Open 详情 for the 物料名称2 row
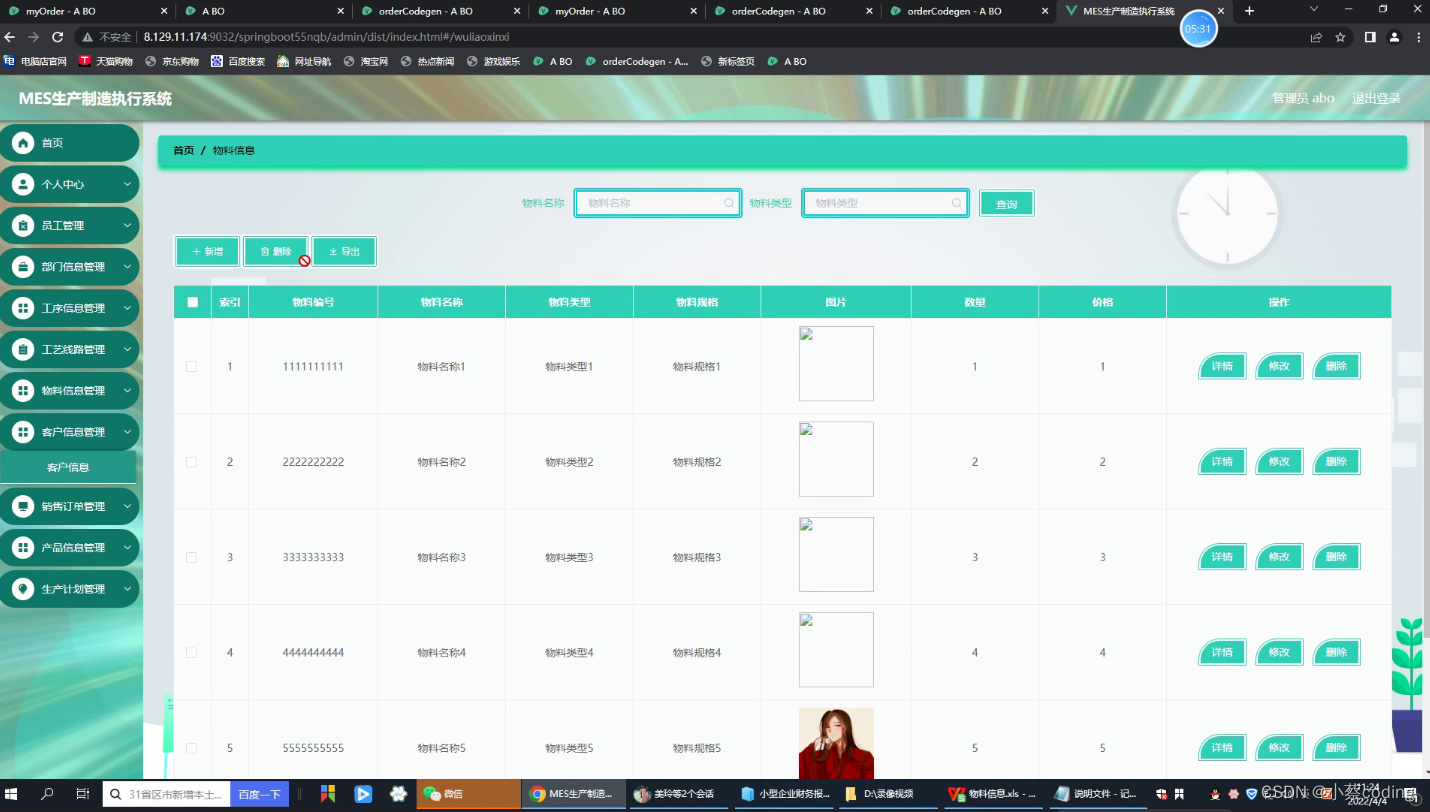This screenshot has width=1430, height=812. (x=1221, y=461)
